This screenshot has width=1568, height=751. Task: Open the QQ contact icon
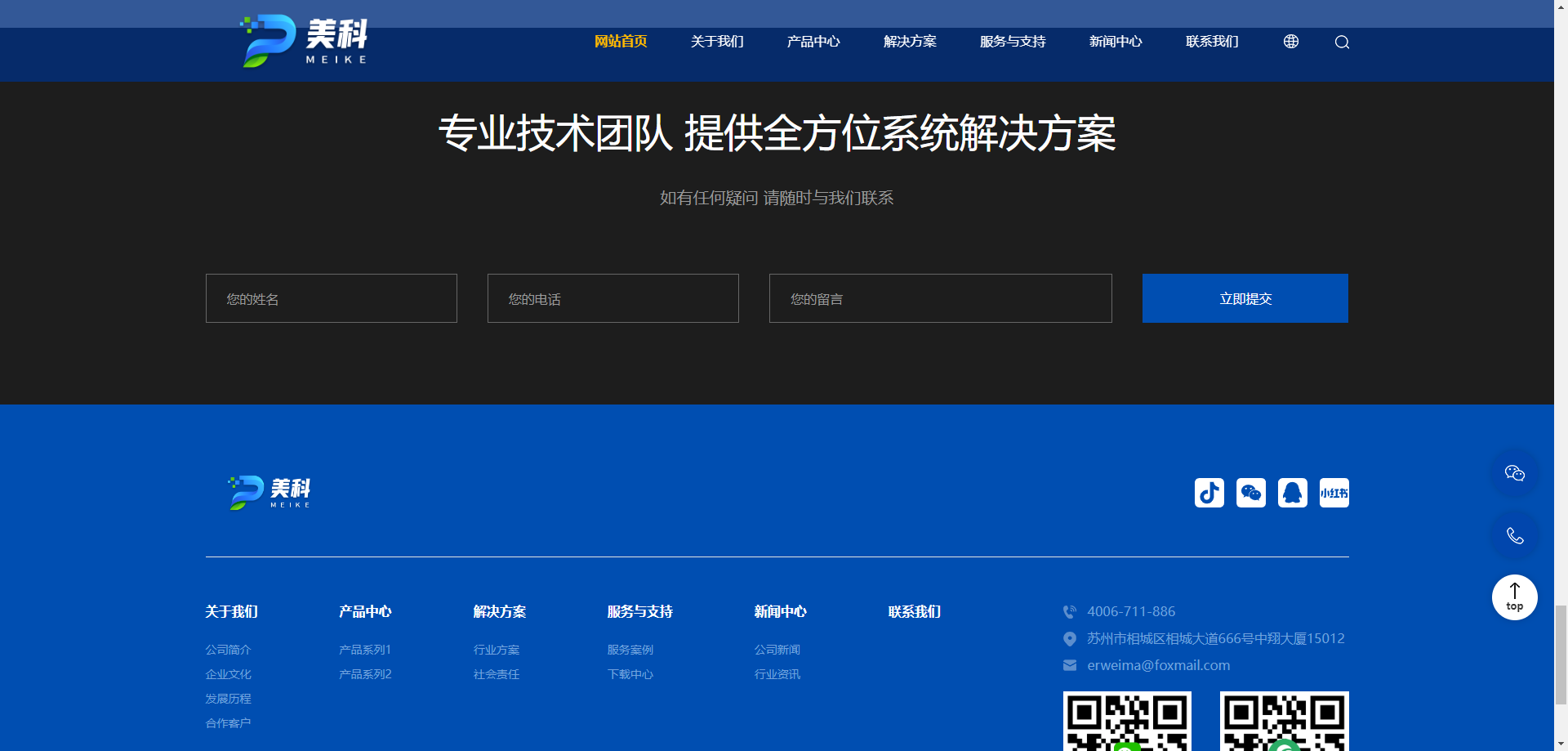(x=1292, y=492)
